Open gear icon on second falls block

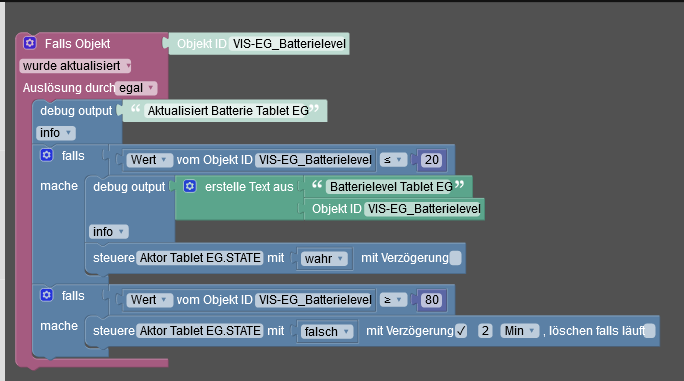[x=47, y=295]
